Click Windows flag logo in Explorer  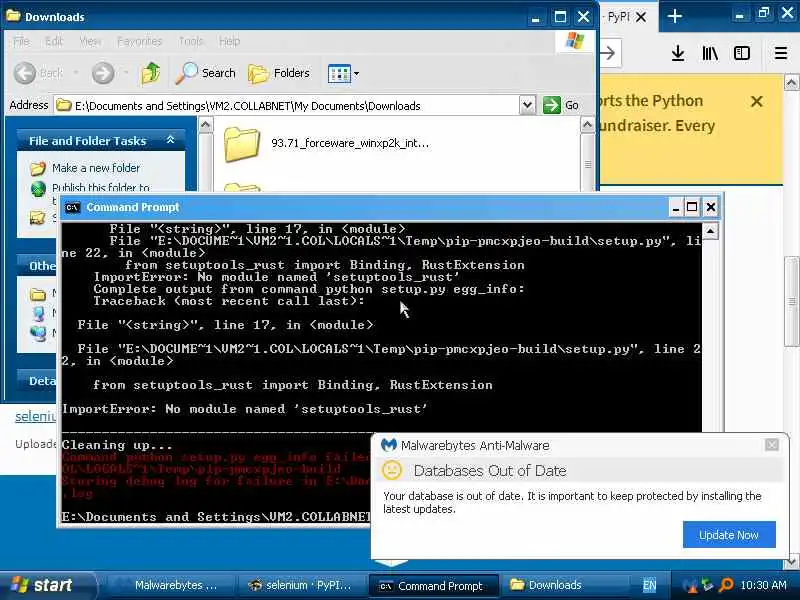click(575, 40)
